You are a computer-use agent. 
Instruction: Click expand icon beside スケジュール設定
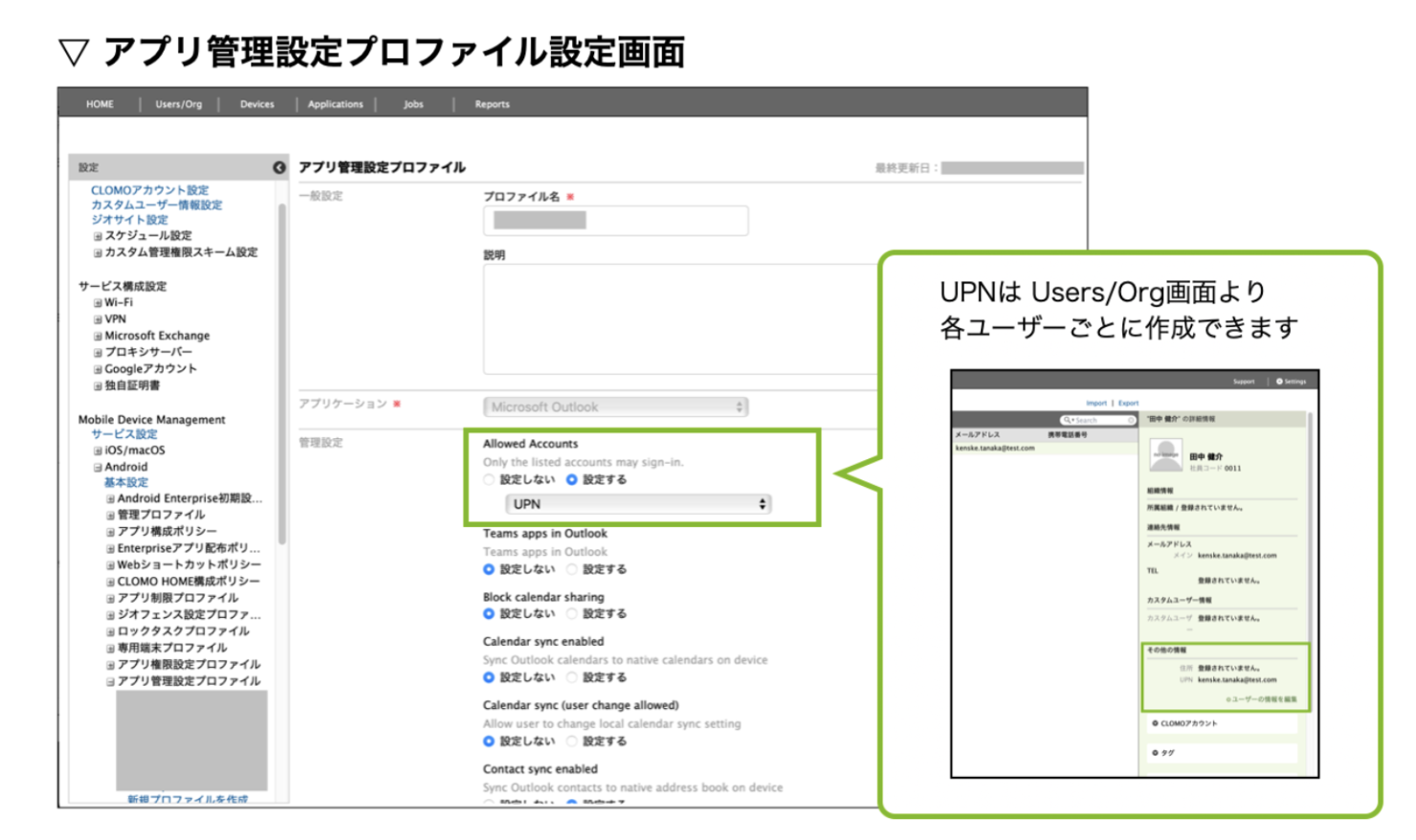click(x=98, y=236)
